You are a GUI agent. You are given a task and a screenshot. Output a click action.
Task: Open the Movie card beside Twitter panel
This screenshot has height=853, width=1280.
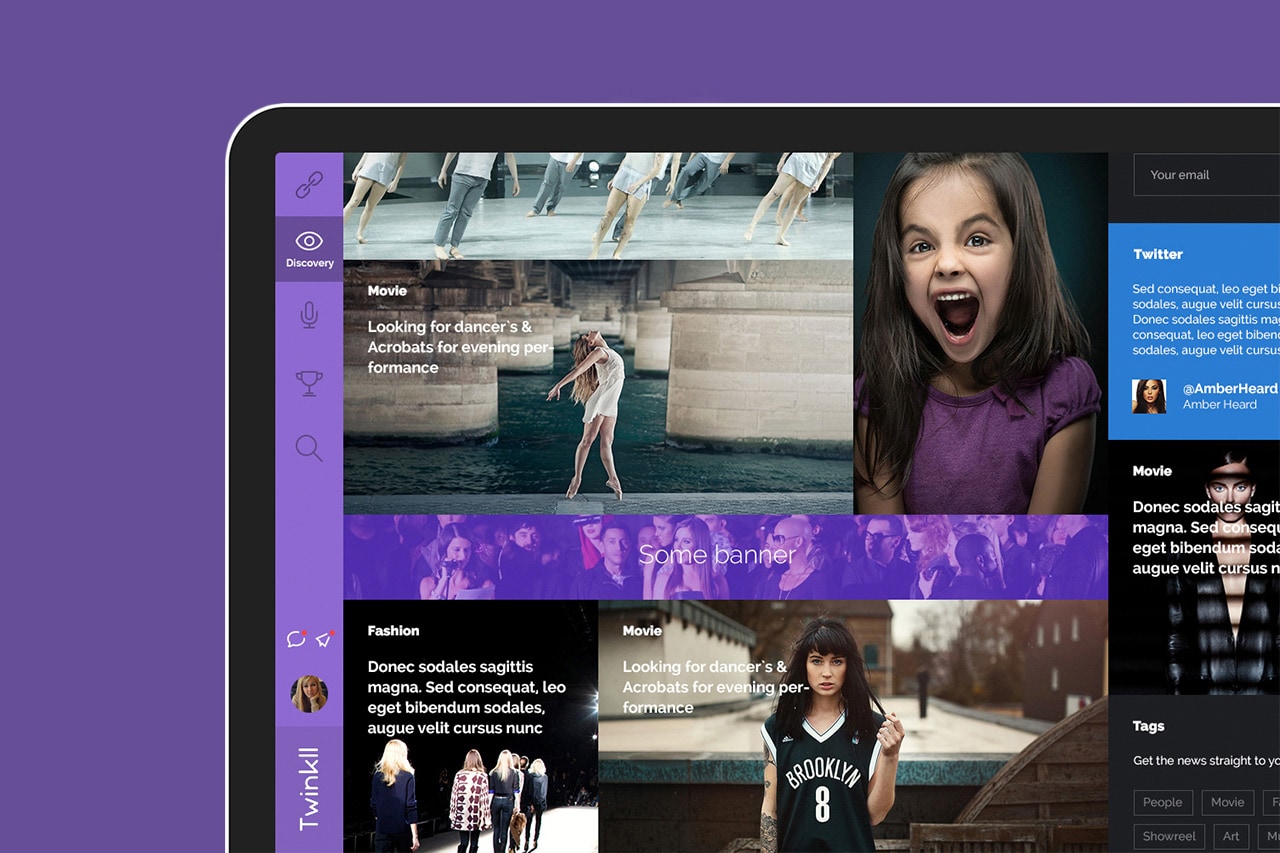point(1194,567)
